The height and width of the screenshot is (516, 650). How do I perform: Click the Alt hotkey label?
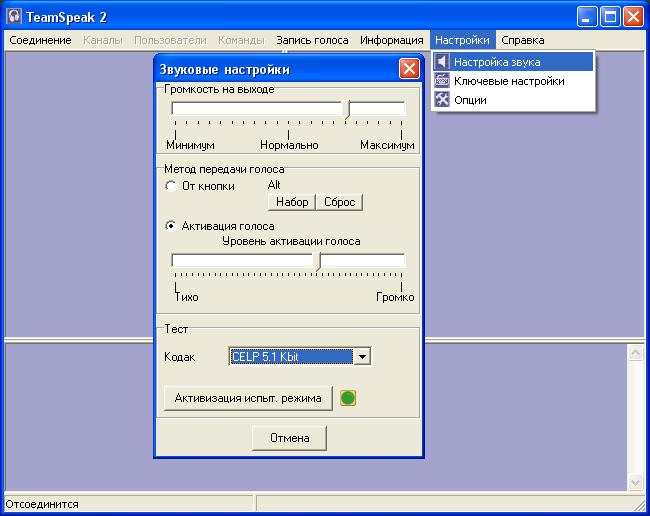pos(274,185)
